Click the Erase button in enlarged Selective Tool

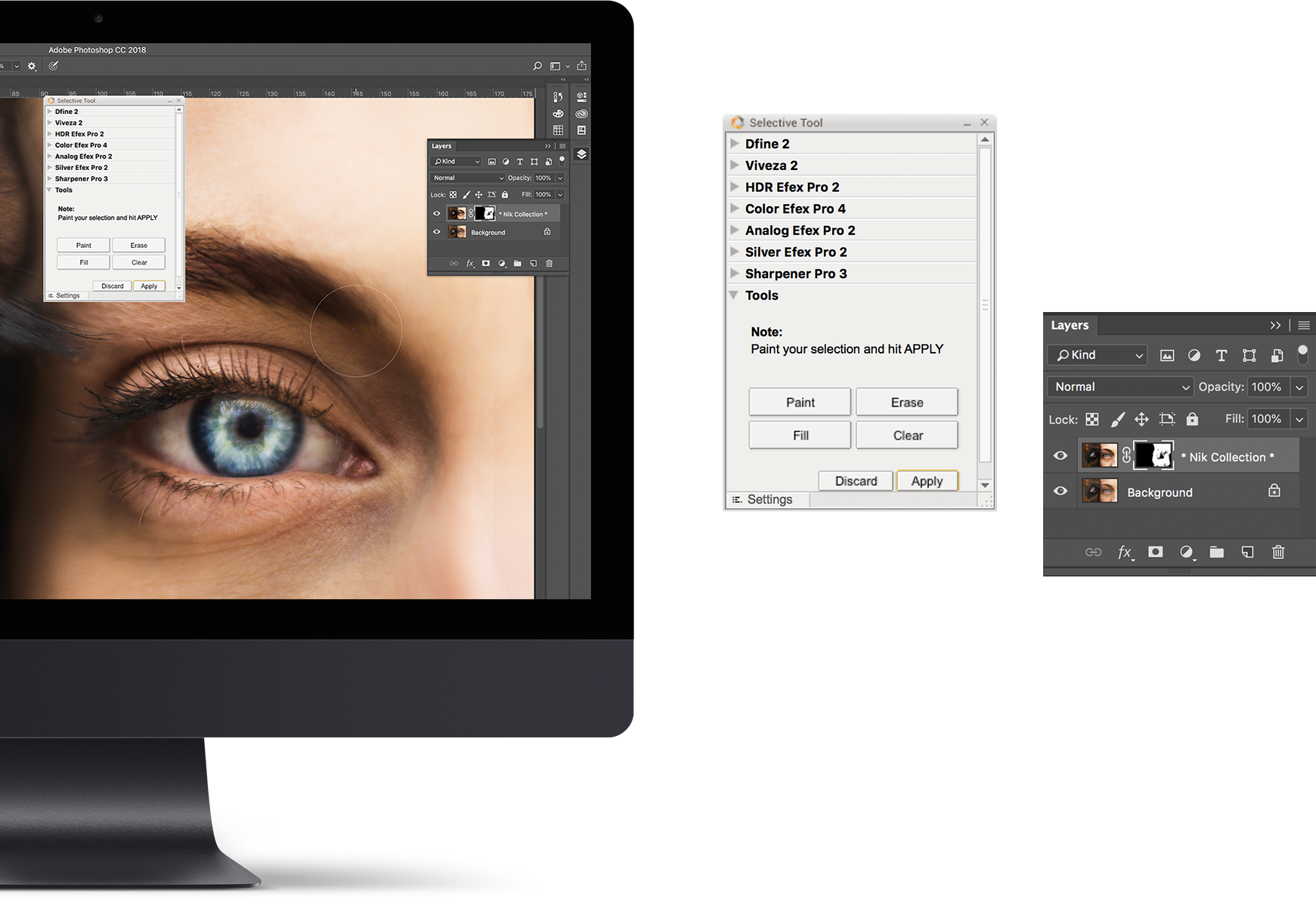click(x=907, y=402)
